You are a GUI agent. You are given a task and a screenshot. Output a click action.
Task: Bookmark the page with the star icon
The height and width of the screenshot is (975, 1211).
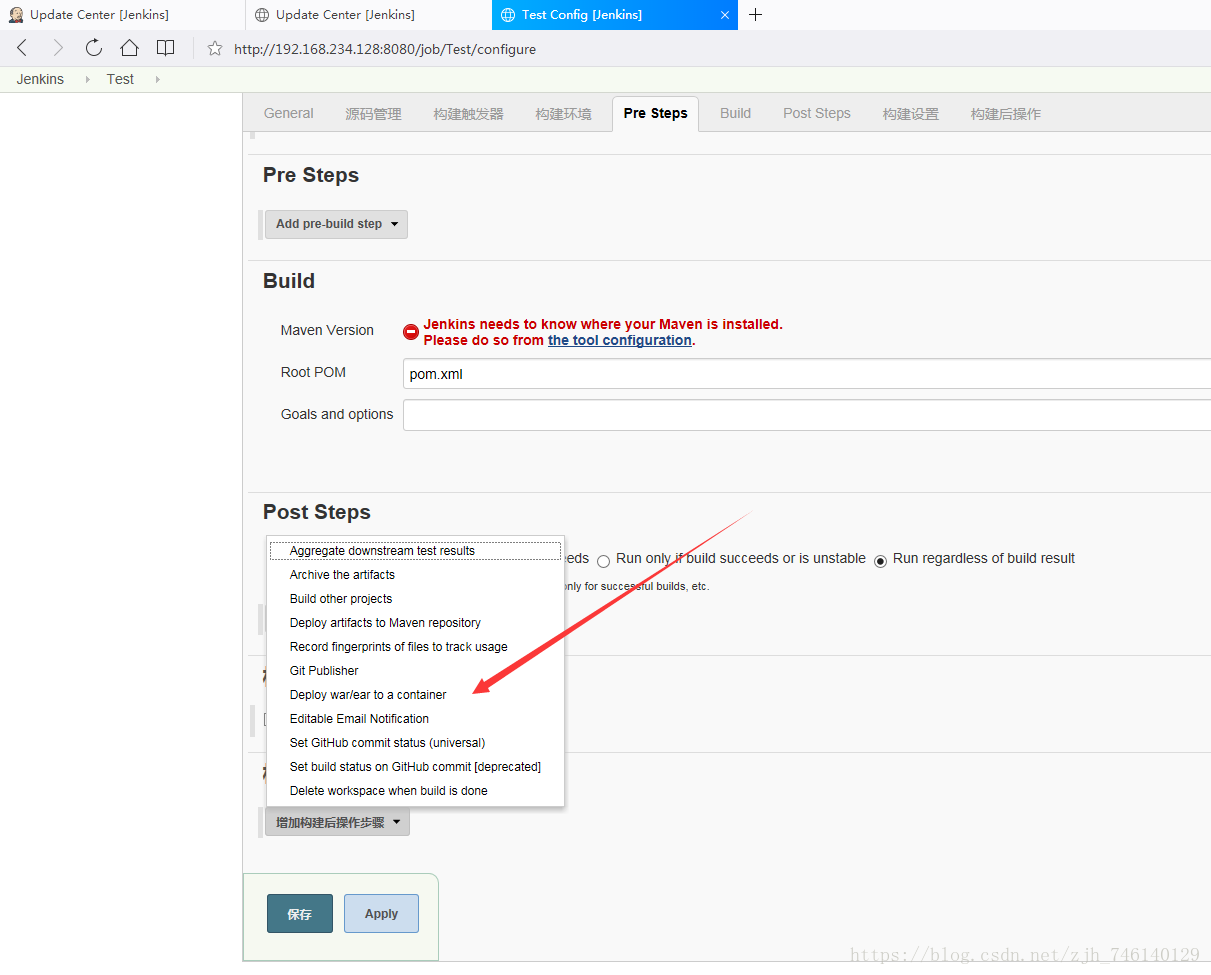[215, 49]
